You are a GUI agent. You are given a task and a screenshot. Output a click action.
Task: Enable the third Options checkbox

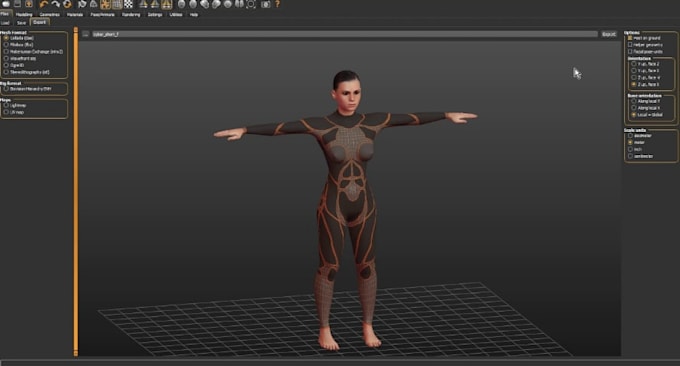(x=645, y=52)
